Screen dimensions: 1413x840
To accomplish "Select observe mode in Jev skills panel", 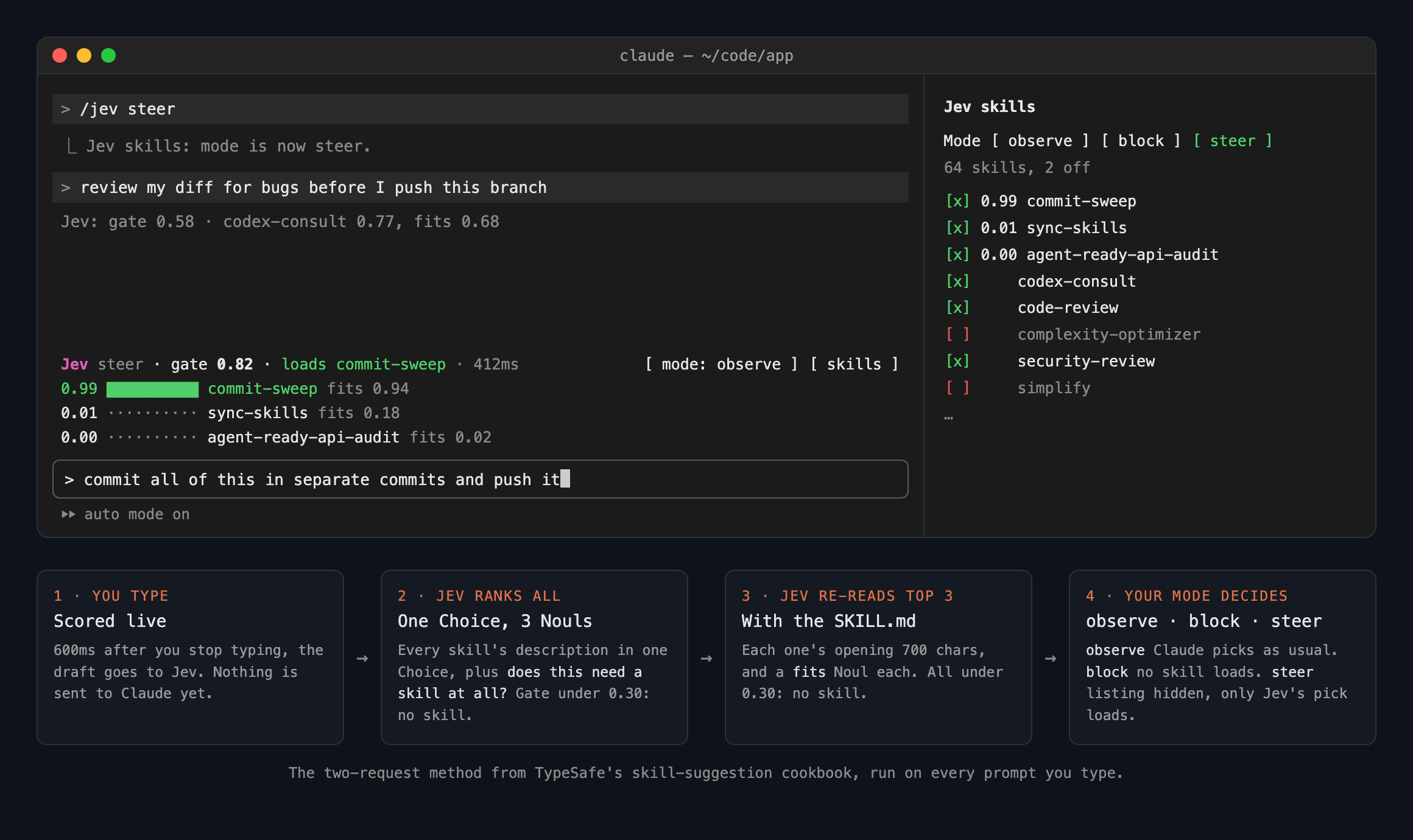I will (x=1040, y=141).
